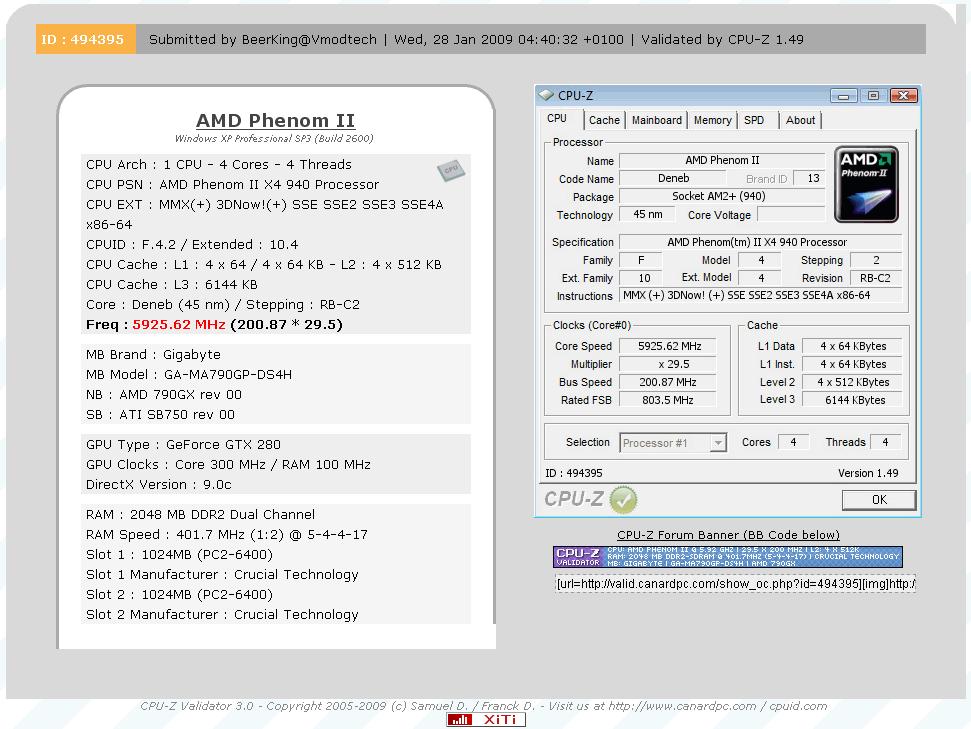Click the OK button
This screenshot has width=971, height=729.
[x=879, y=500]
